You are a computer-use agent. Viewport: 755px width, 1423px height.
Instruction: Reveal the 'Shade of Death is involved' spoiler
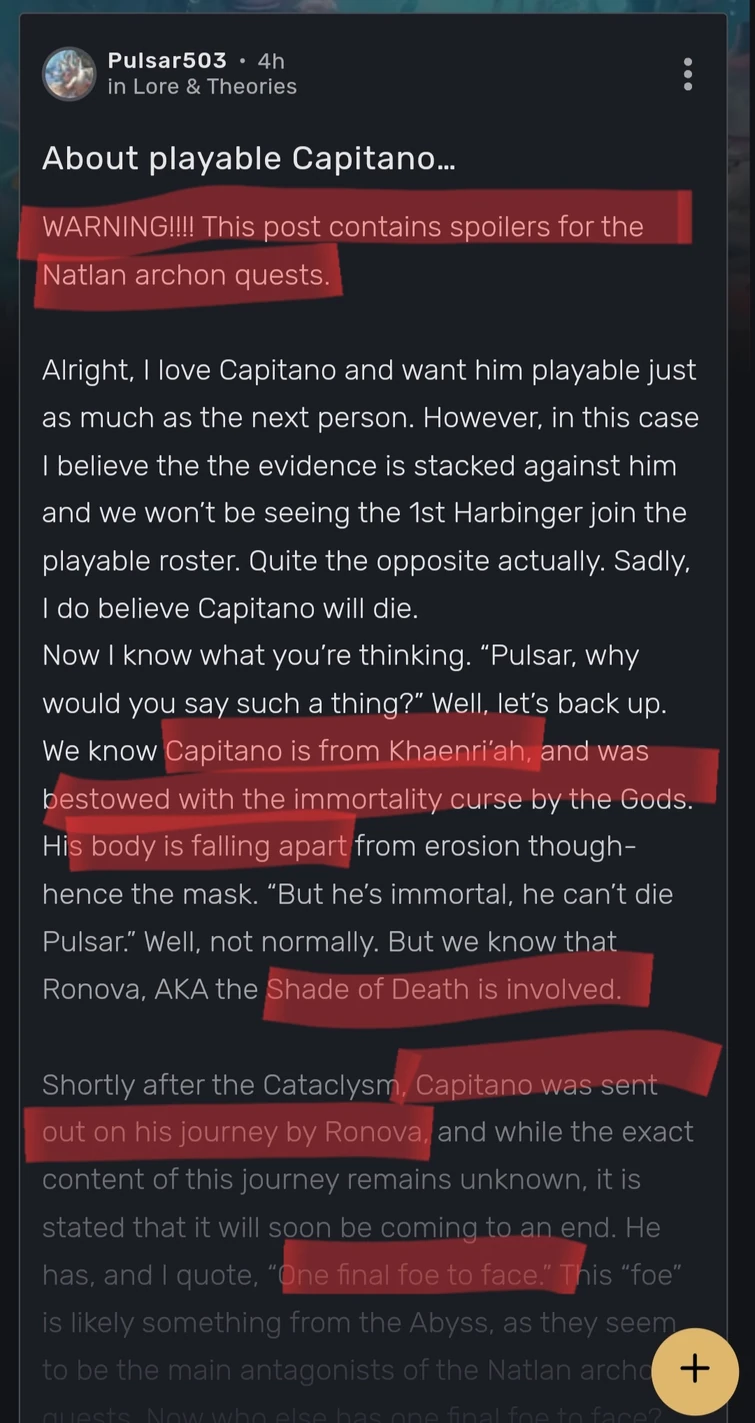pyautogui.click(x=455, y=988)
